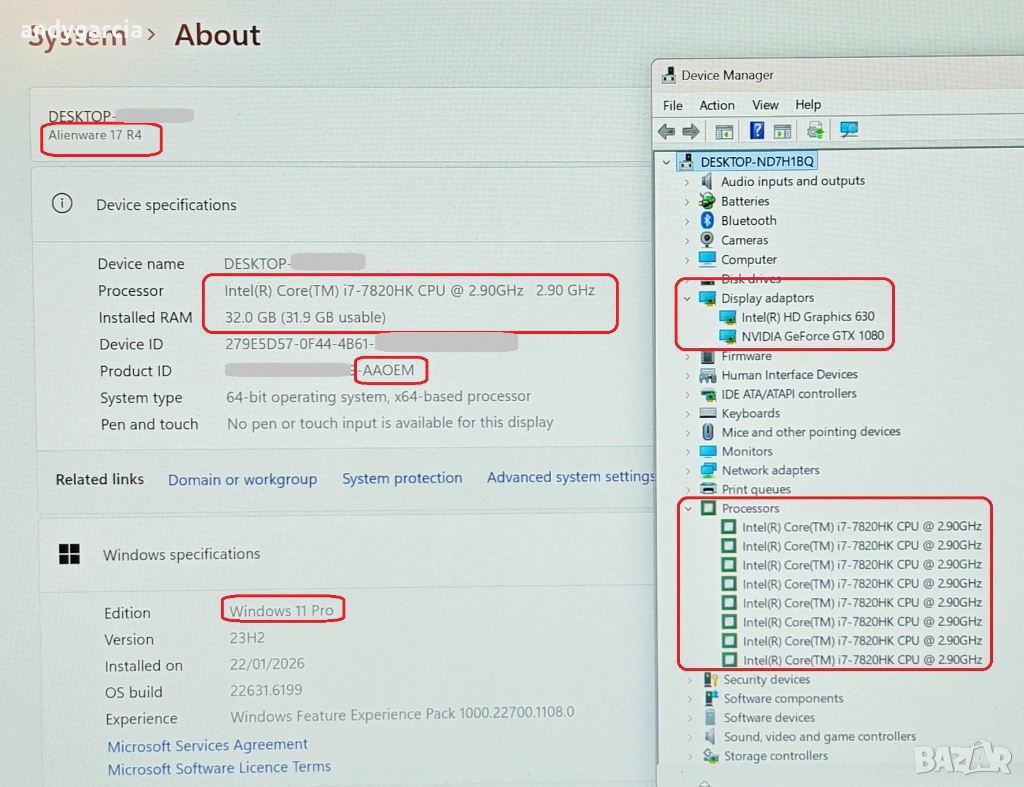Click the Forward arrow in Device Manager toolbar

point(690,131)
